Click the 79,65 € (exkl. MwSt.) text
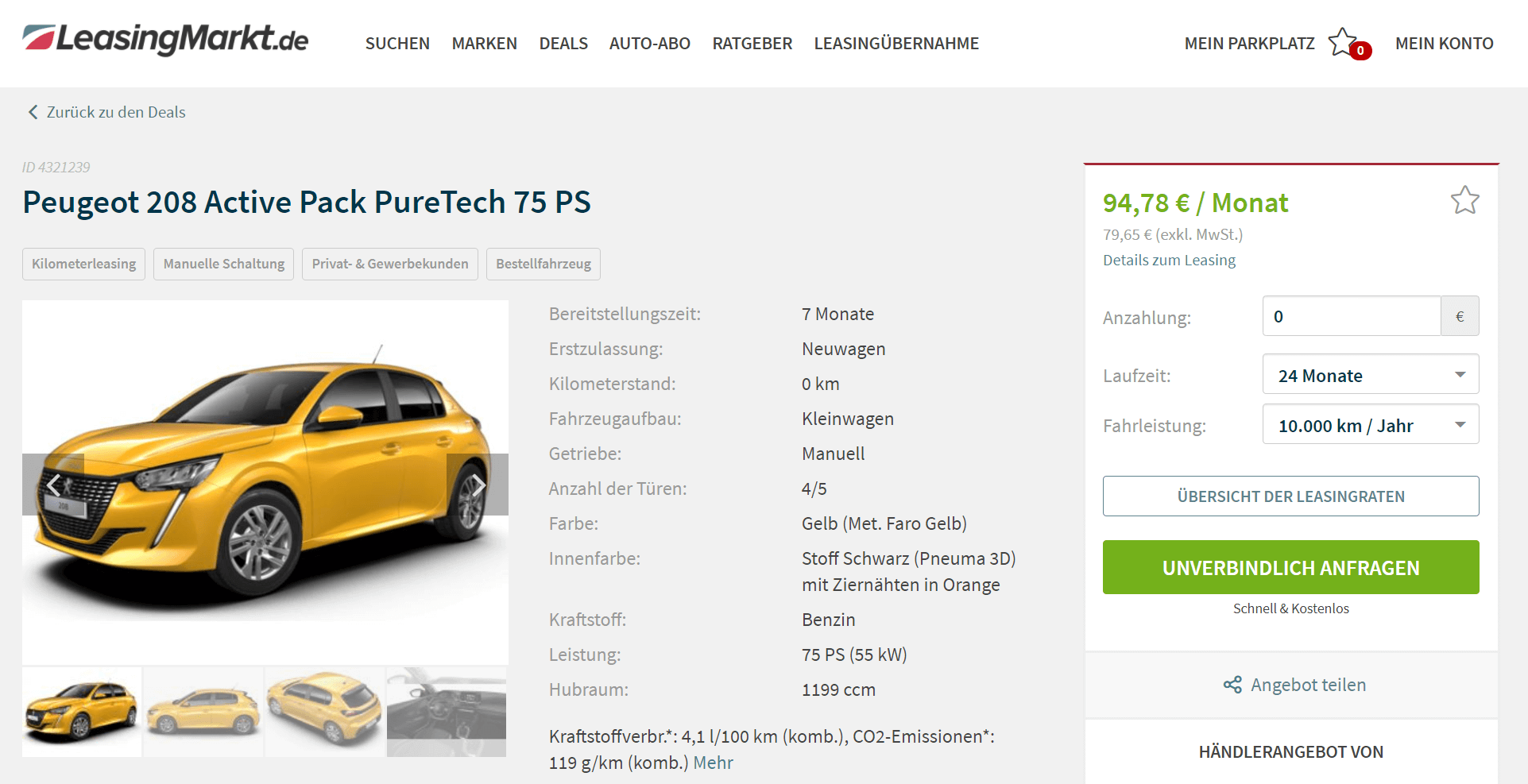The width and height of the screenshot is (1528, 784). 1173,234
